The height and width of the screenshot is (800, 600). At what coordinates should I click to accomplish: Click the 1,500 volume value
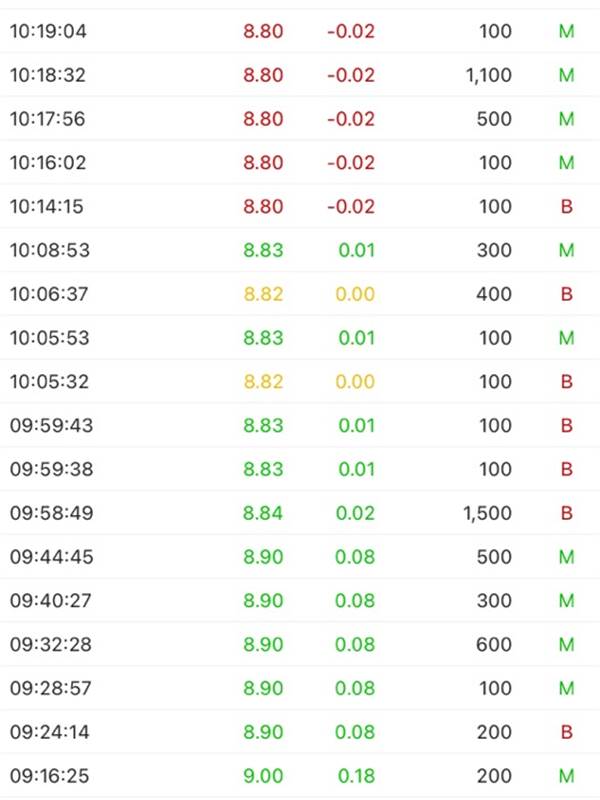pos(488,513)
